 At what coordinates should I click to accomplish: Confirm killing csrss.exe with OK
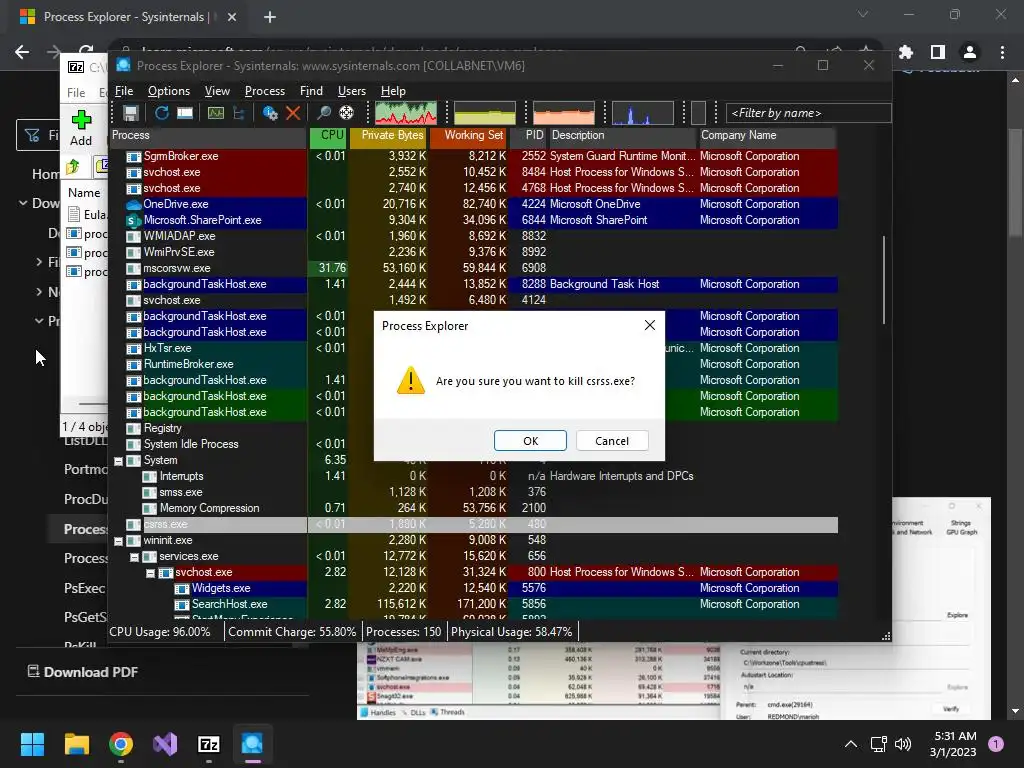tap(530, 441)
